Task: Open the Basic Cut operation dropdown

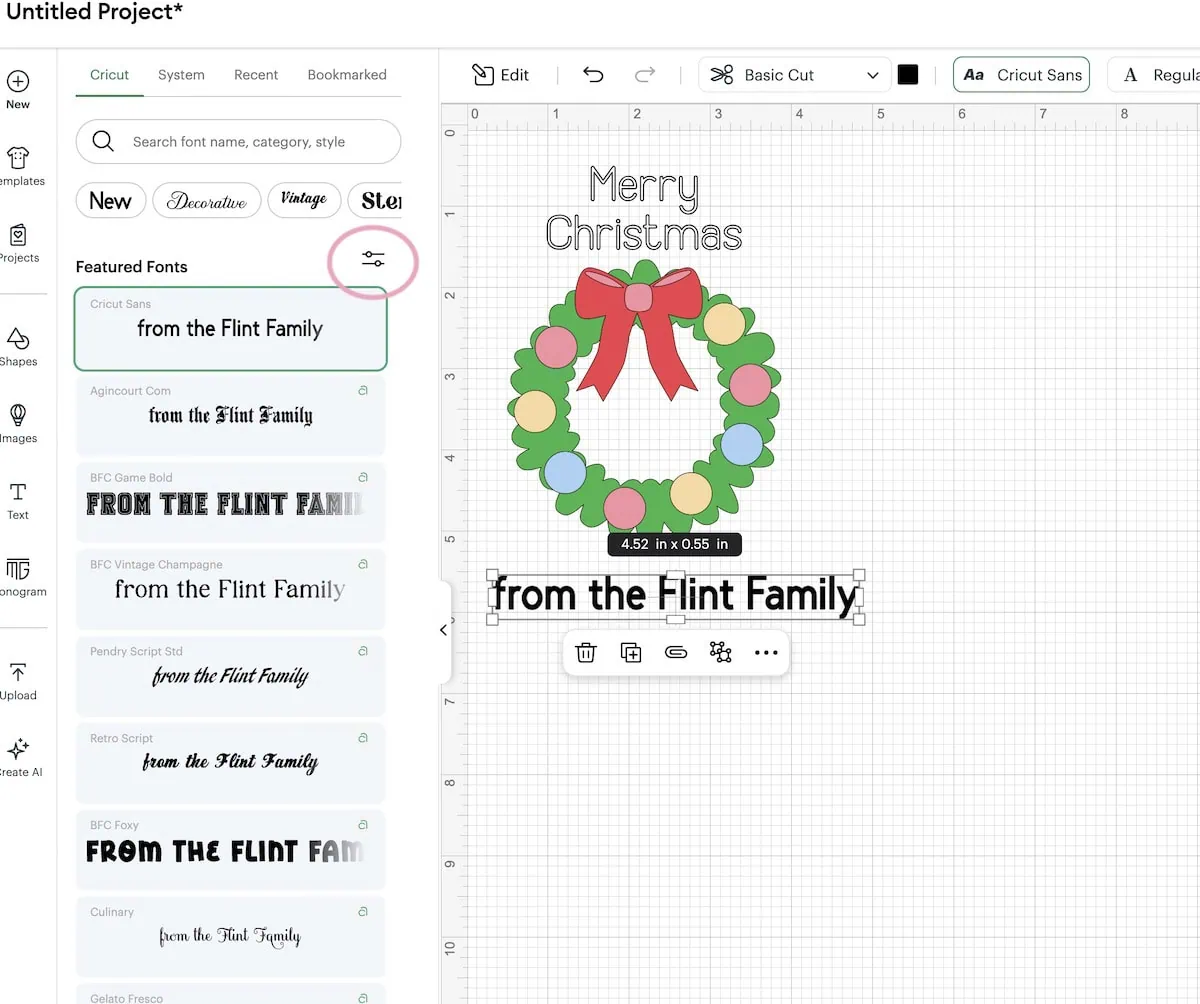Action: pyautogui.click(x=794, y=74)
